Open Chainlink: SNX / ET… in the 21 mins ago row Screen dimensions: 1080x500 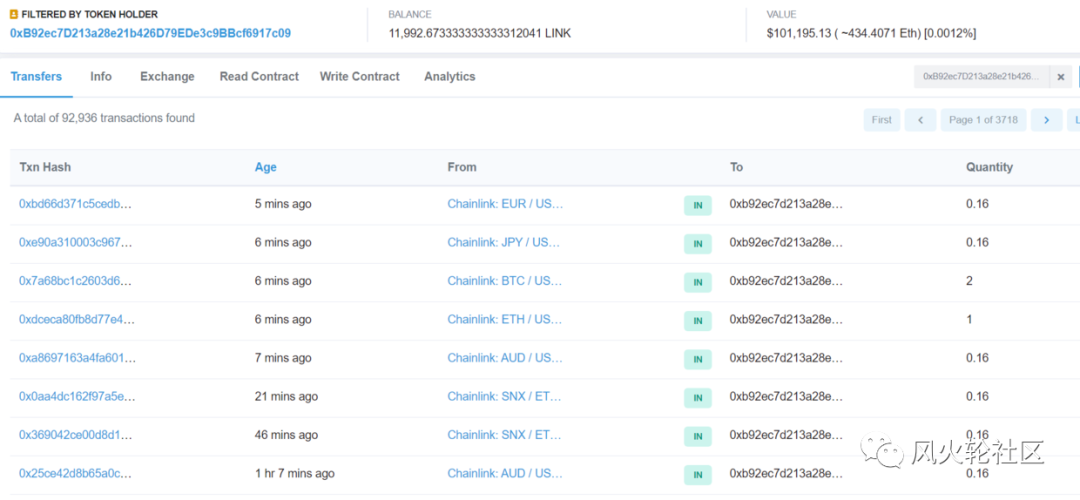(x=504, y=397)
